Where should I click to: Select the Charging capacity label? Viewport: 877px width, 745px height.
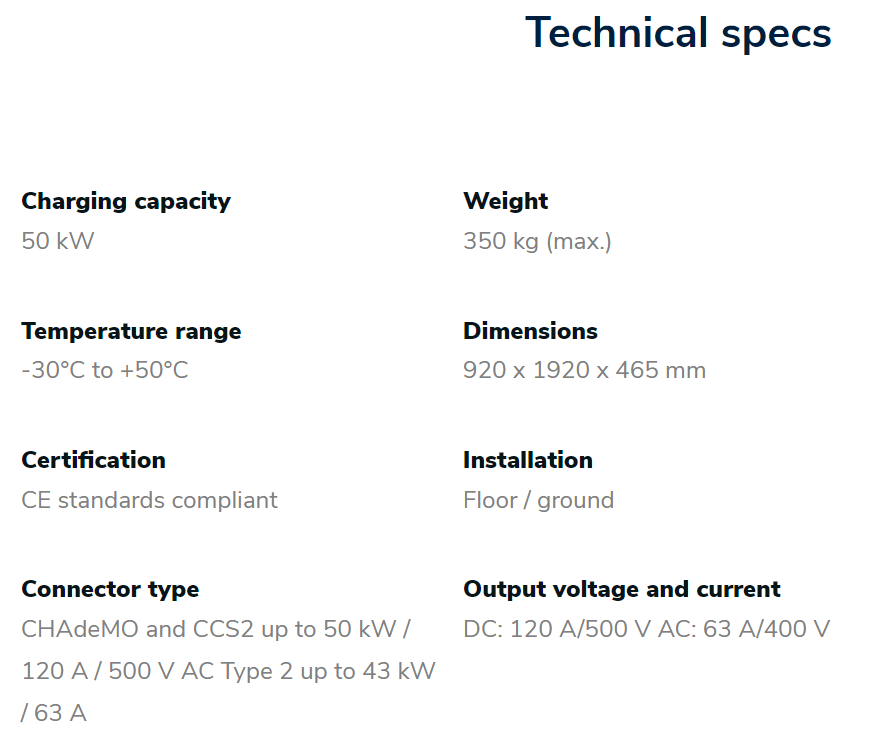pyautogui.click(x=126, y=202)
